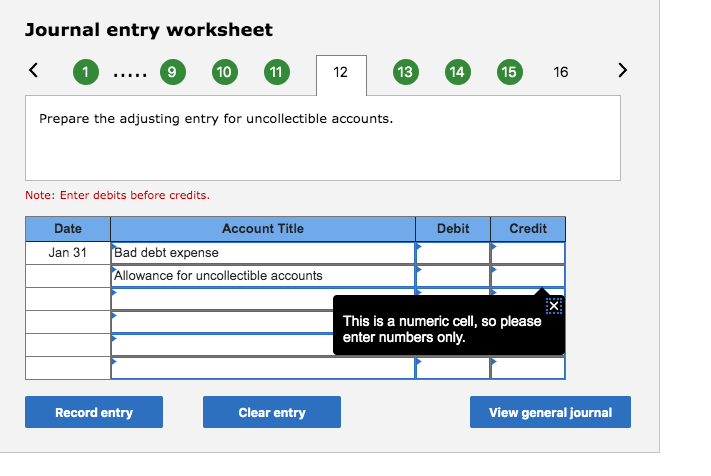Click the Credit column header
The width and height of the screenshot is (711, 476).
(x=528, y=228)
